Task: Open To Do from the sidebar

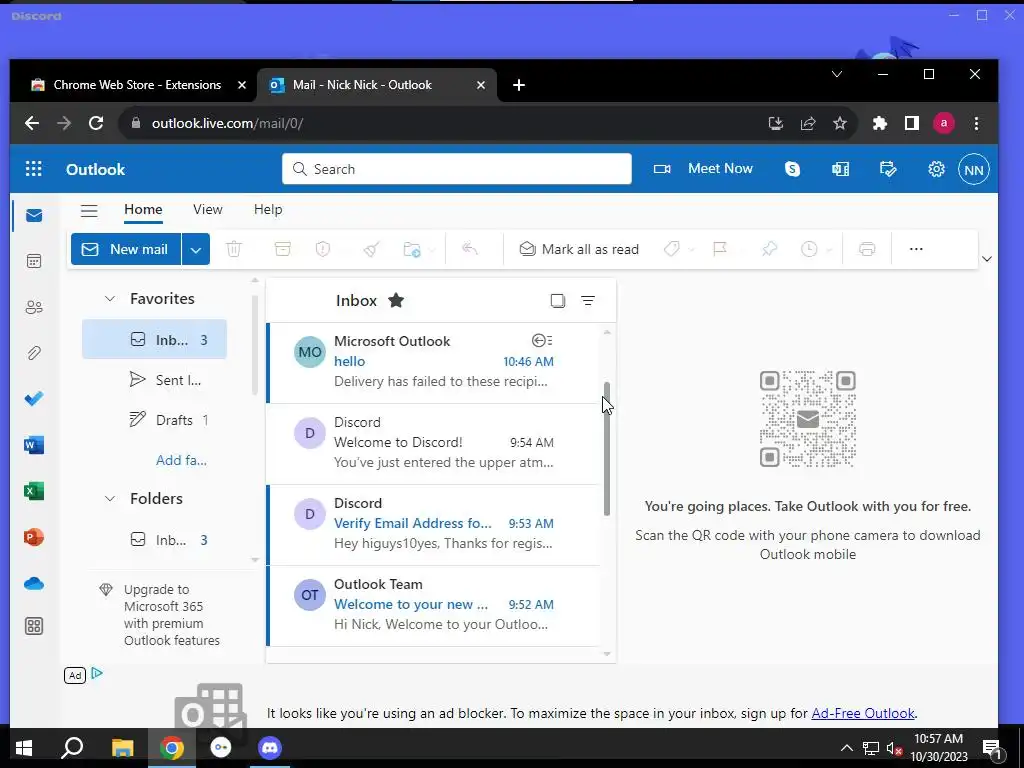Action: (34, 398)
